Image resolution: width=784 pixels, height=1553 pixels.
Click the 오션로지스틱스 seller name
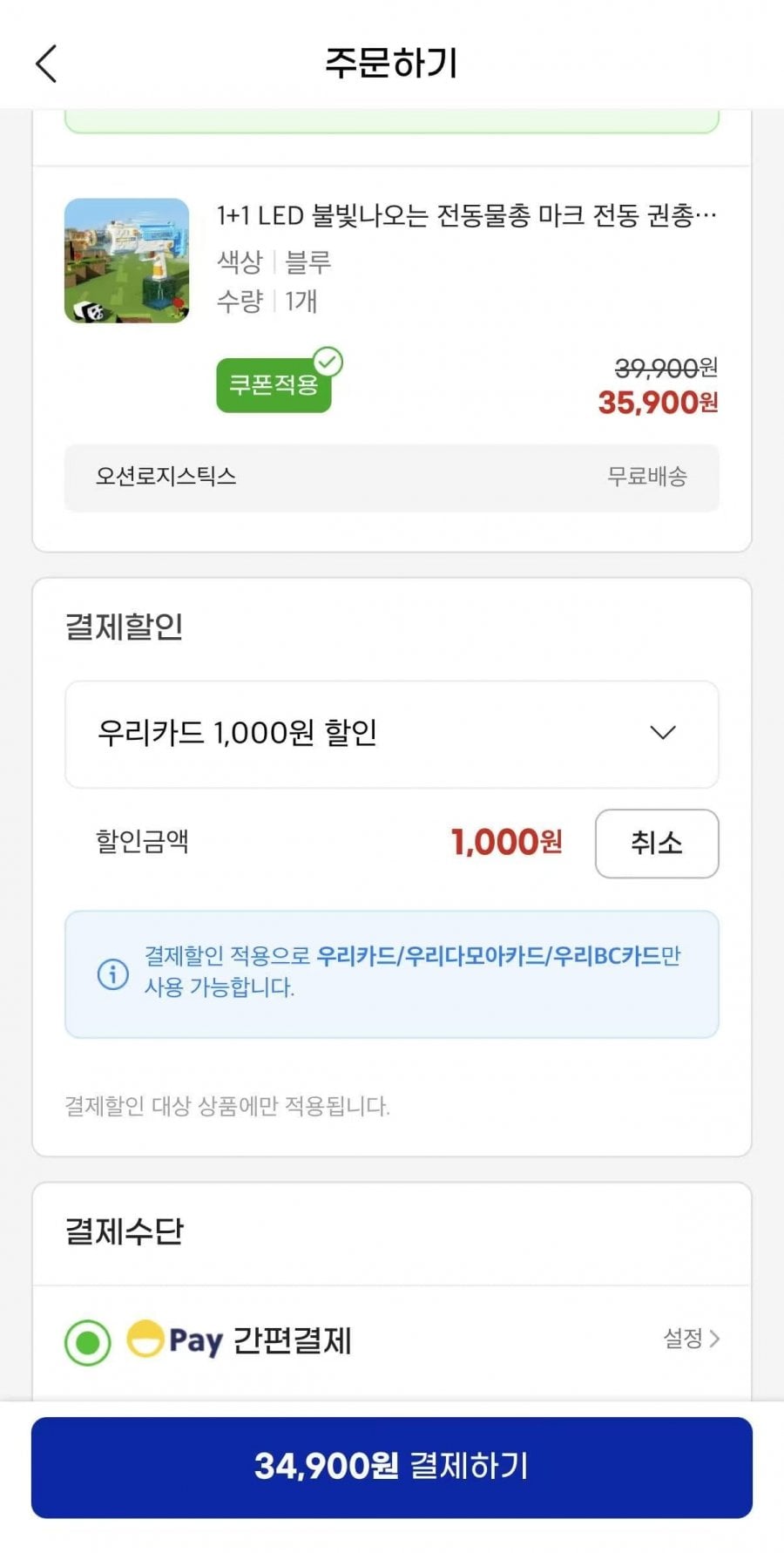(x=166, y=477)
